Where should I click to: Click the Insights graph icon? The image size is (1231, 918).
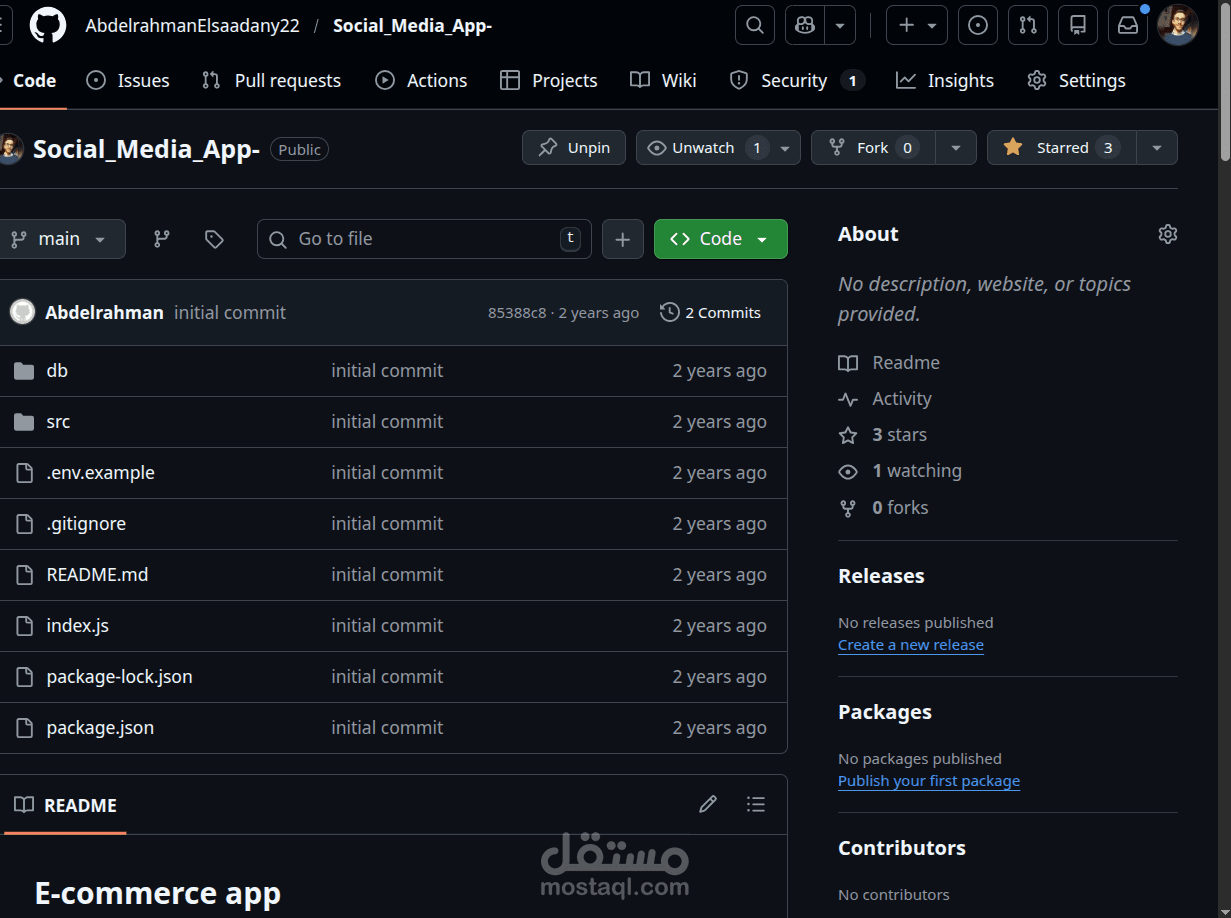point(906,80)
